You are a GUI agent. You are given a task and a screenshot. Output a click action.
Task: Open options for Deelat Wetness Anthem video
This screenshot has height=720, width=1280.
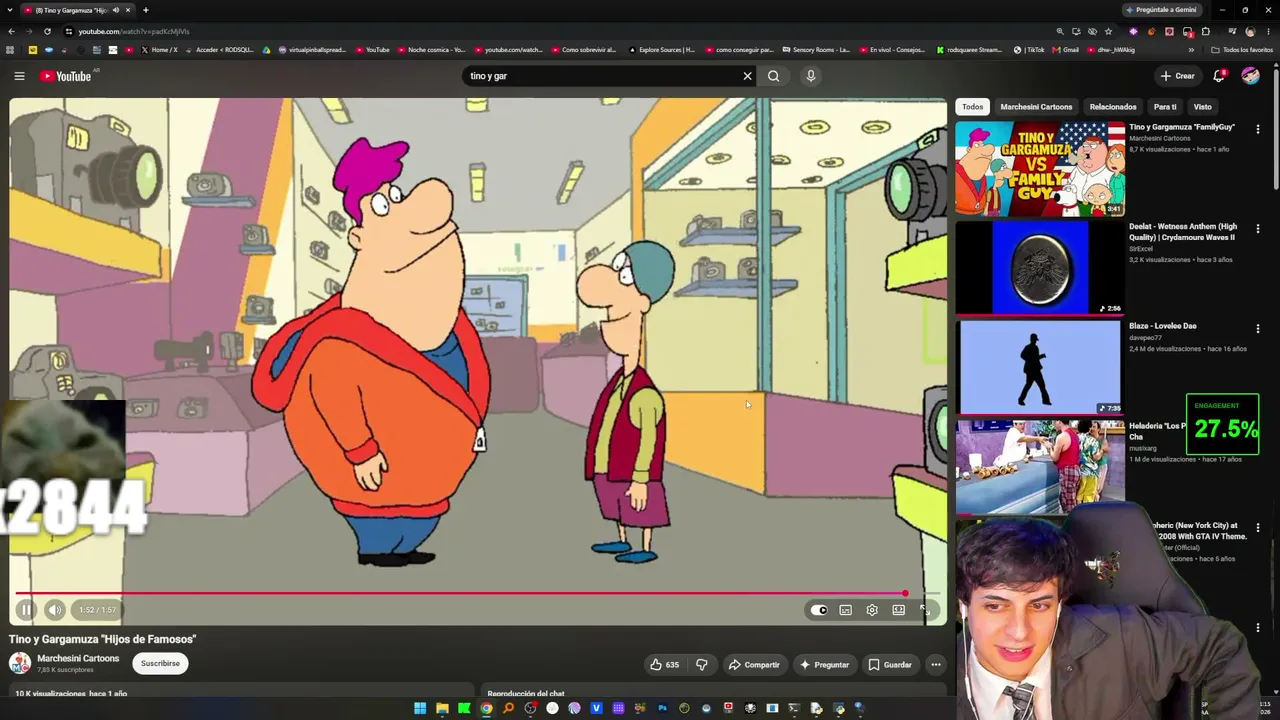pyautogui.click(x=1258, y=229)
